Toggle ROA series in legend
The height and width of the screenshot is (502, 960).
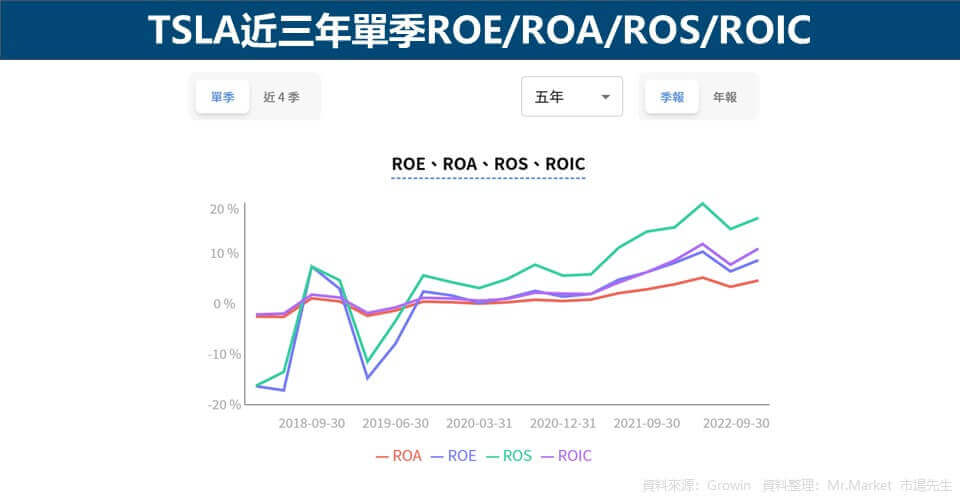[x=399, y=456]
